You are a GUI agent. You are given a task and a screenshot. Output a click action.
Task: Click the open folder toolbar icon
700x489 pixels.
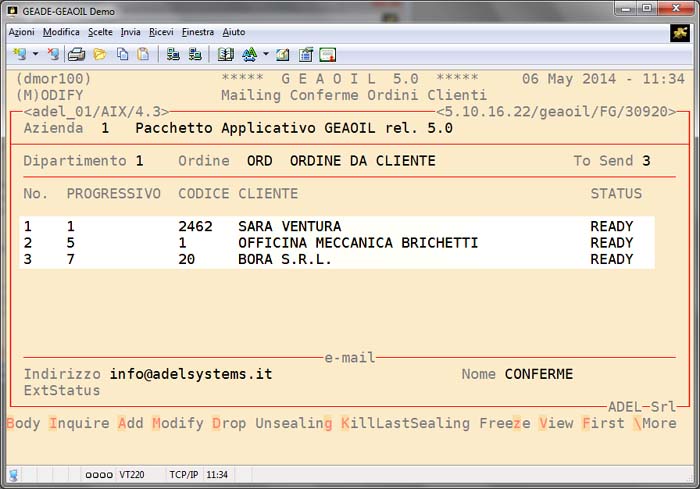[x=99, y=54]
